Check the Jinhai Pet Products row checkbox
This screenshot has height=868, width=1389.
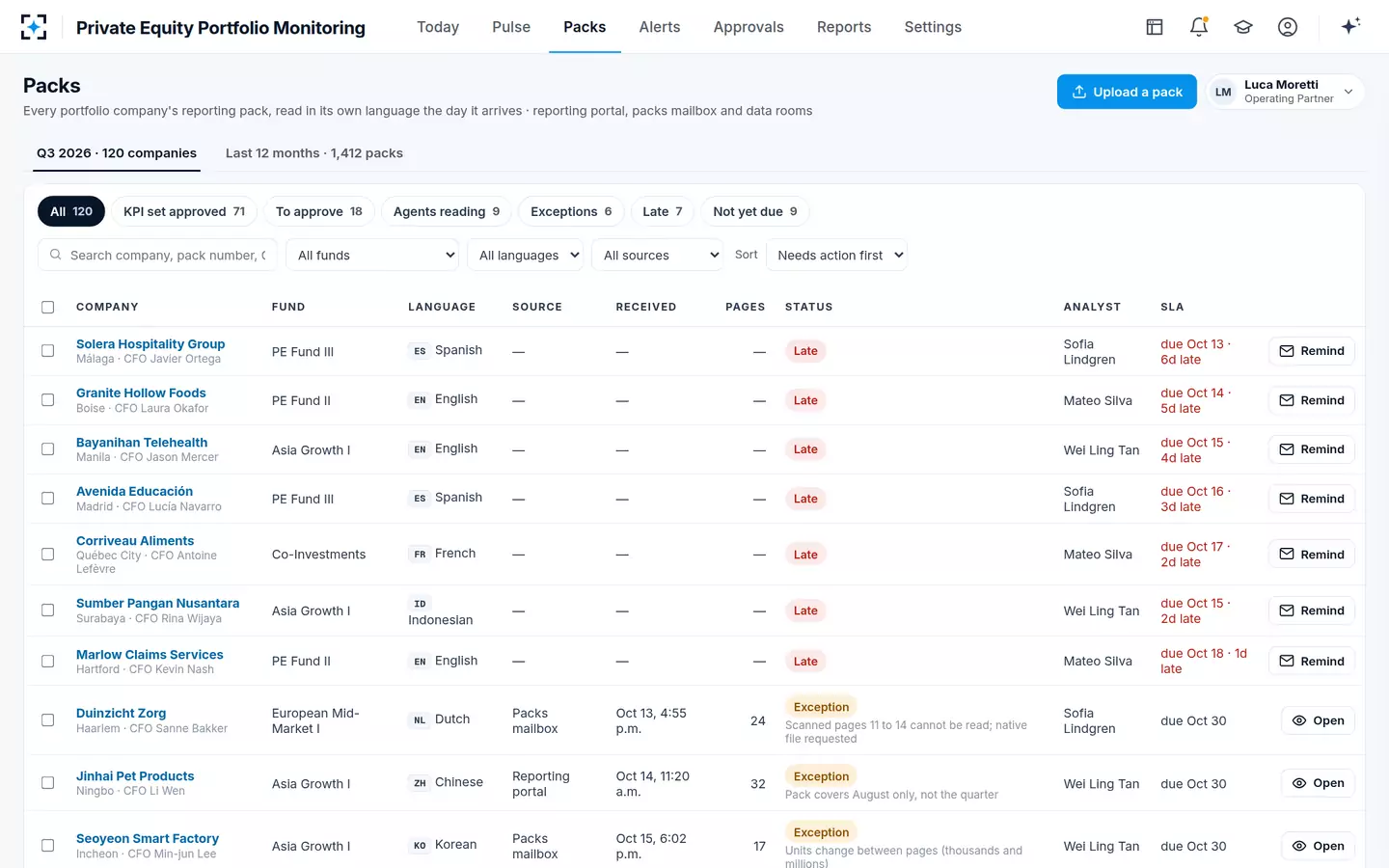pyautogui.click(x=47, y=783)
